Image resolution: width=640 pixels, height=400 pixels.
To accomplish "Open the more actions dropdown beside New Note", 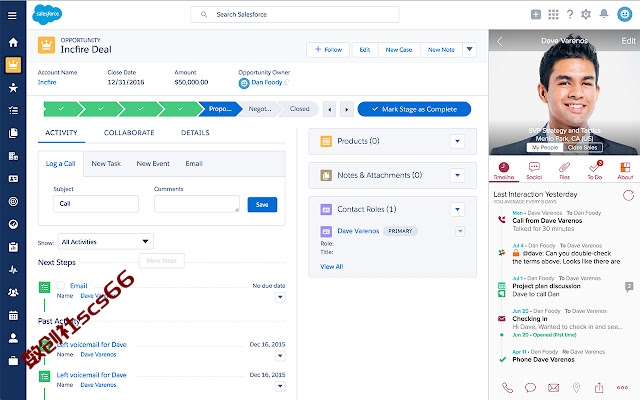I will pos(469,49).
